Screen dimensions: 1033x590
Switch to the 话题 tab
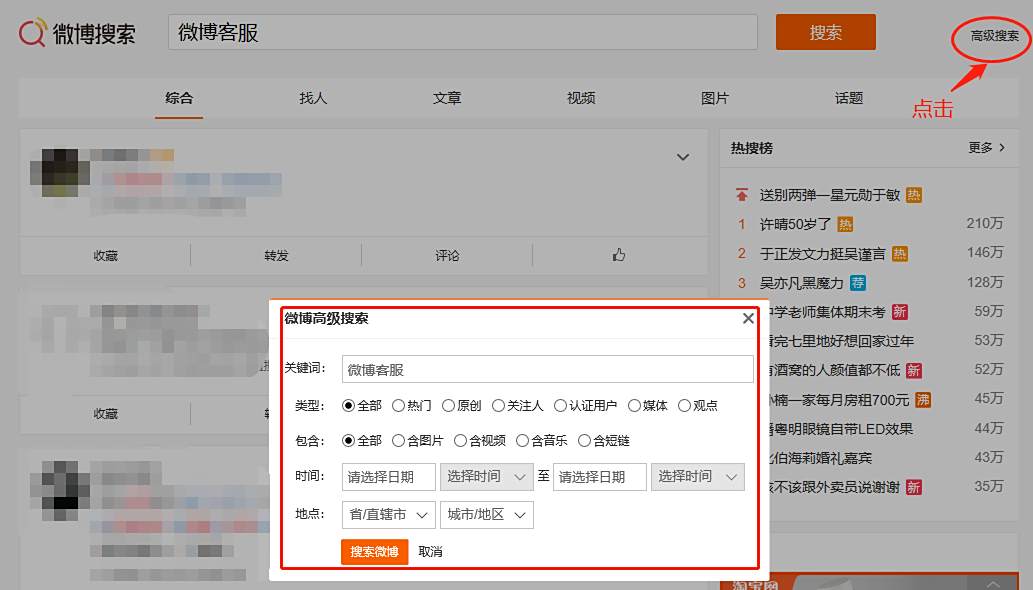click(849, 99)
